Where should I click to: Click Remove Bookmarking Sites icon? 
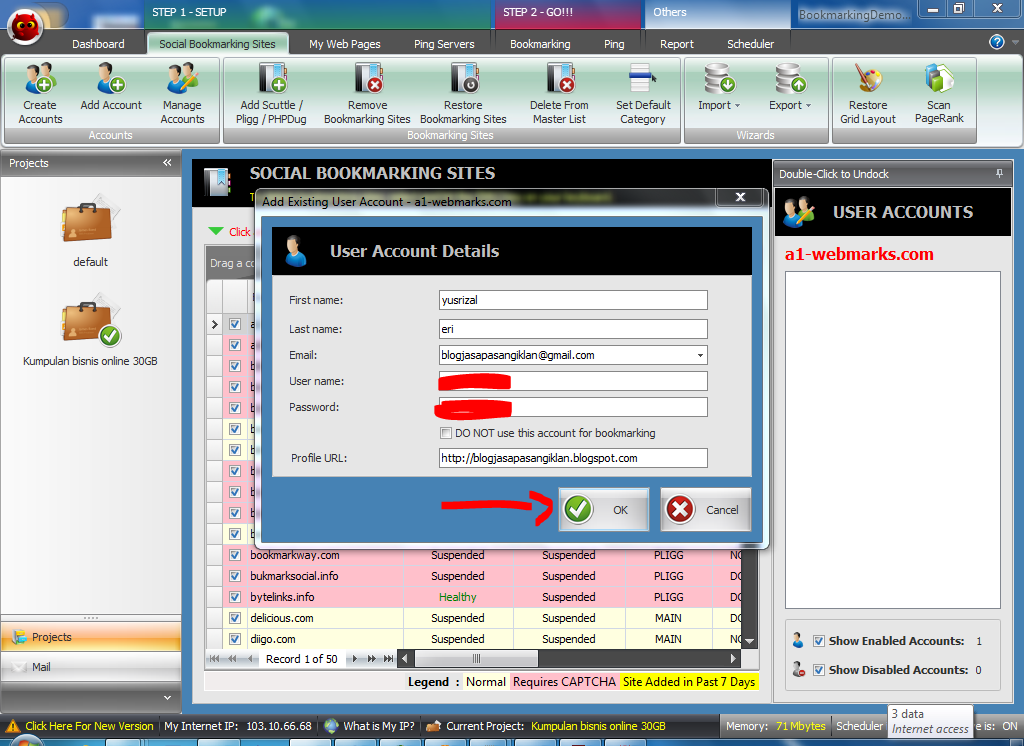pyautogui.click(x=368, y=93)
